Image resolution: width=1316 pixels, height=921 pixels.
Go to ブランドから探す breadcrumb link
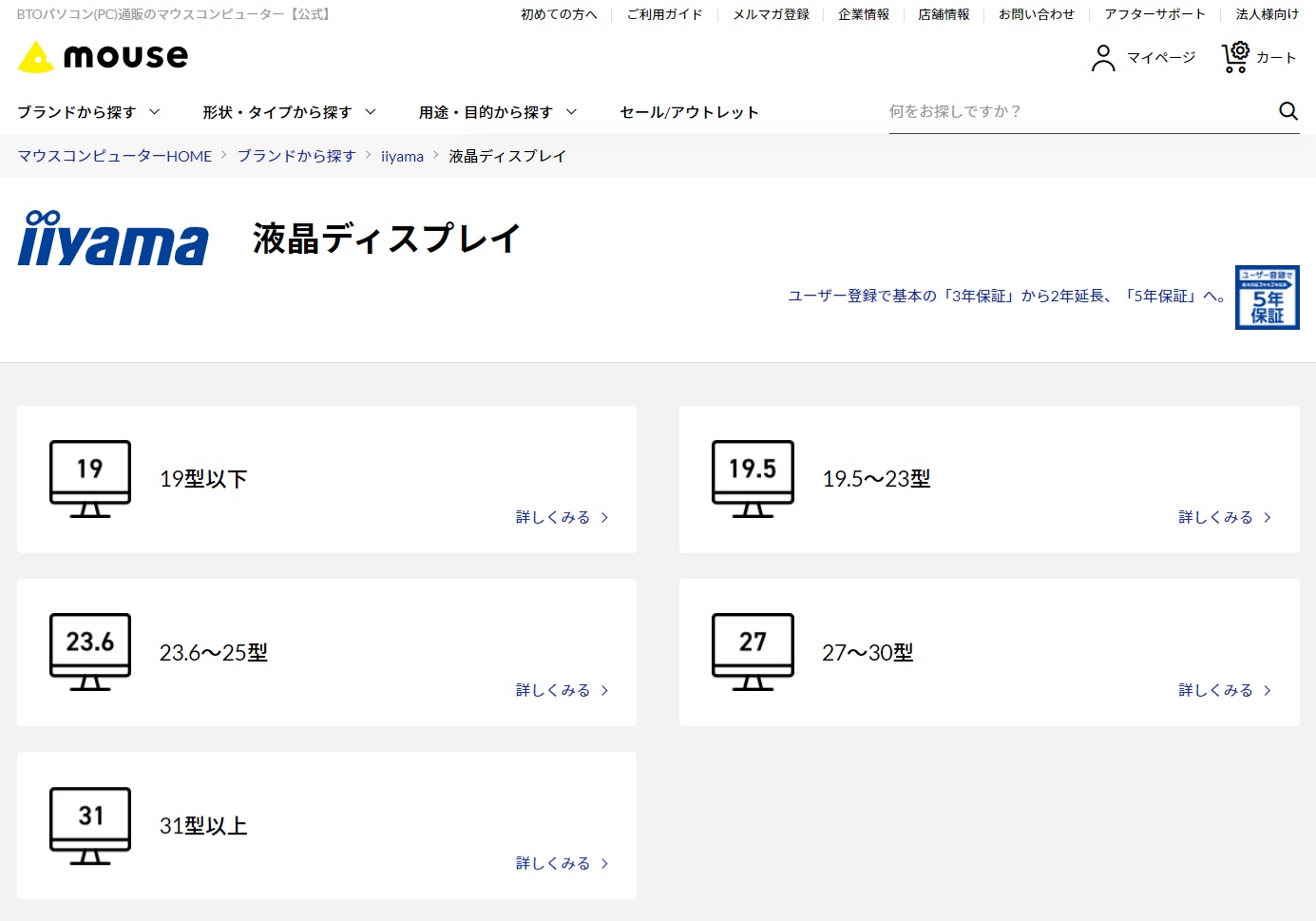[296, 156]
